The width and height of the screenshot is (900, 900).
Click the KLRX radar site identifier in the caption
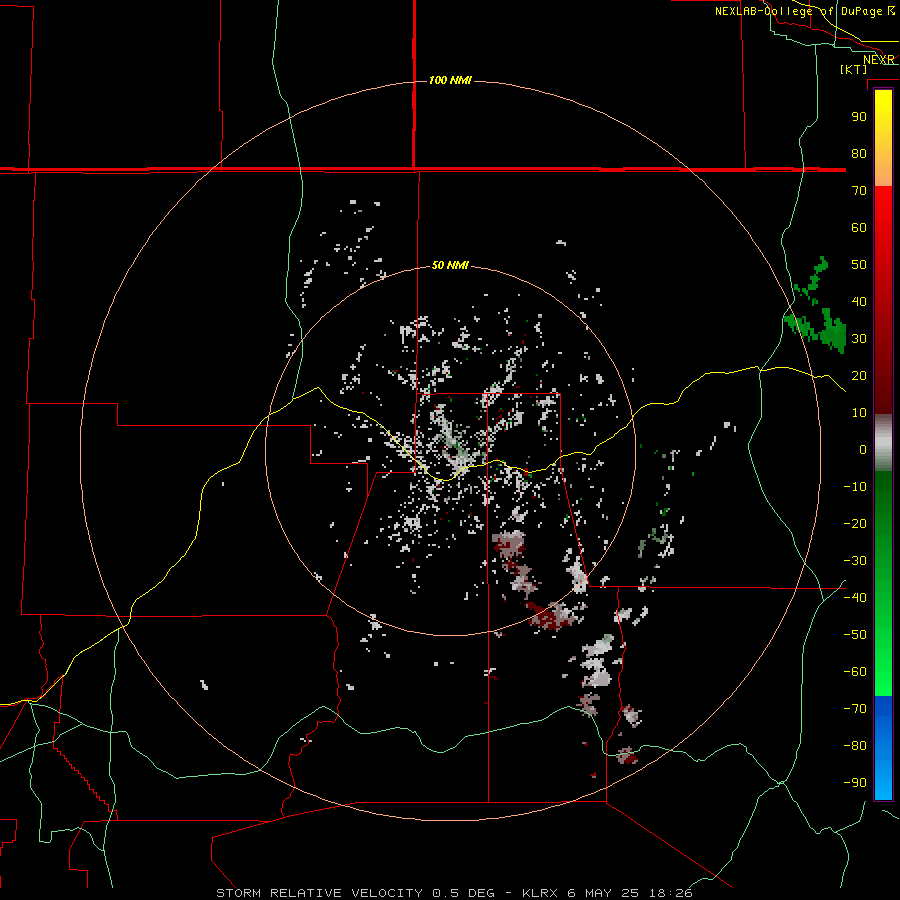click(541, 893)
